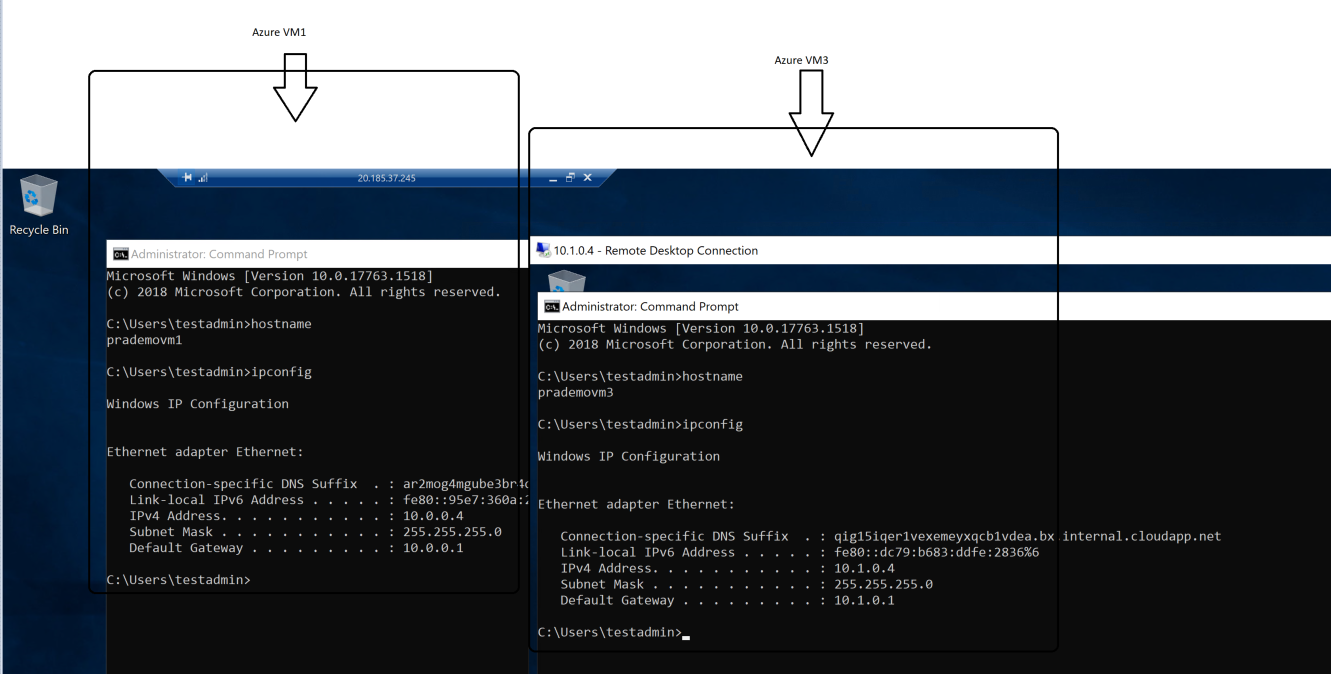
Task: Click the blinking prompt cursor in VM3 window
Action: coord(686,636)
